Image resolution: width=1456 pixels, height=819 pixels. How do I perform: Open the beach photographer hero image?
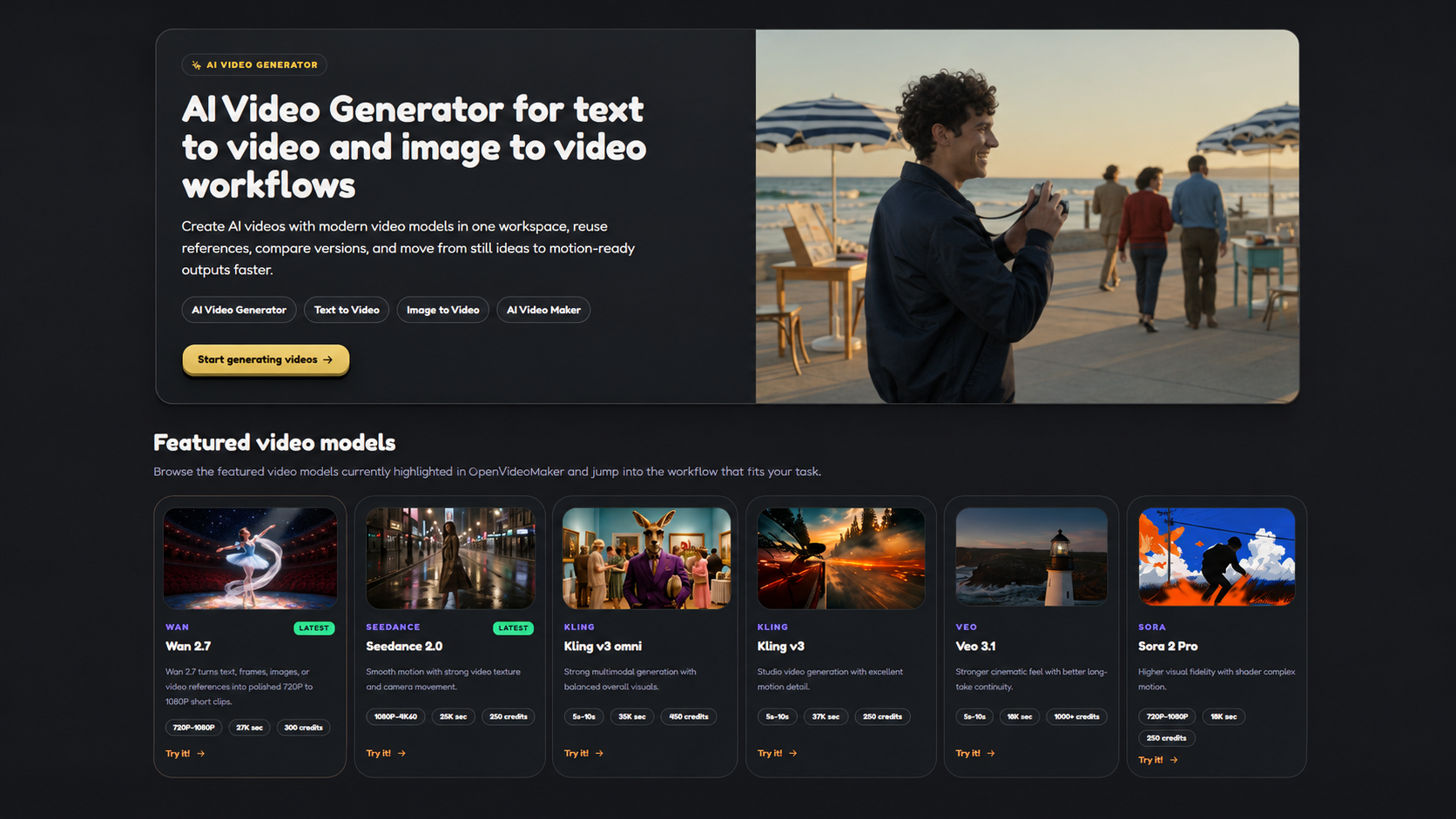point(1028,217)
